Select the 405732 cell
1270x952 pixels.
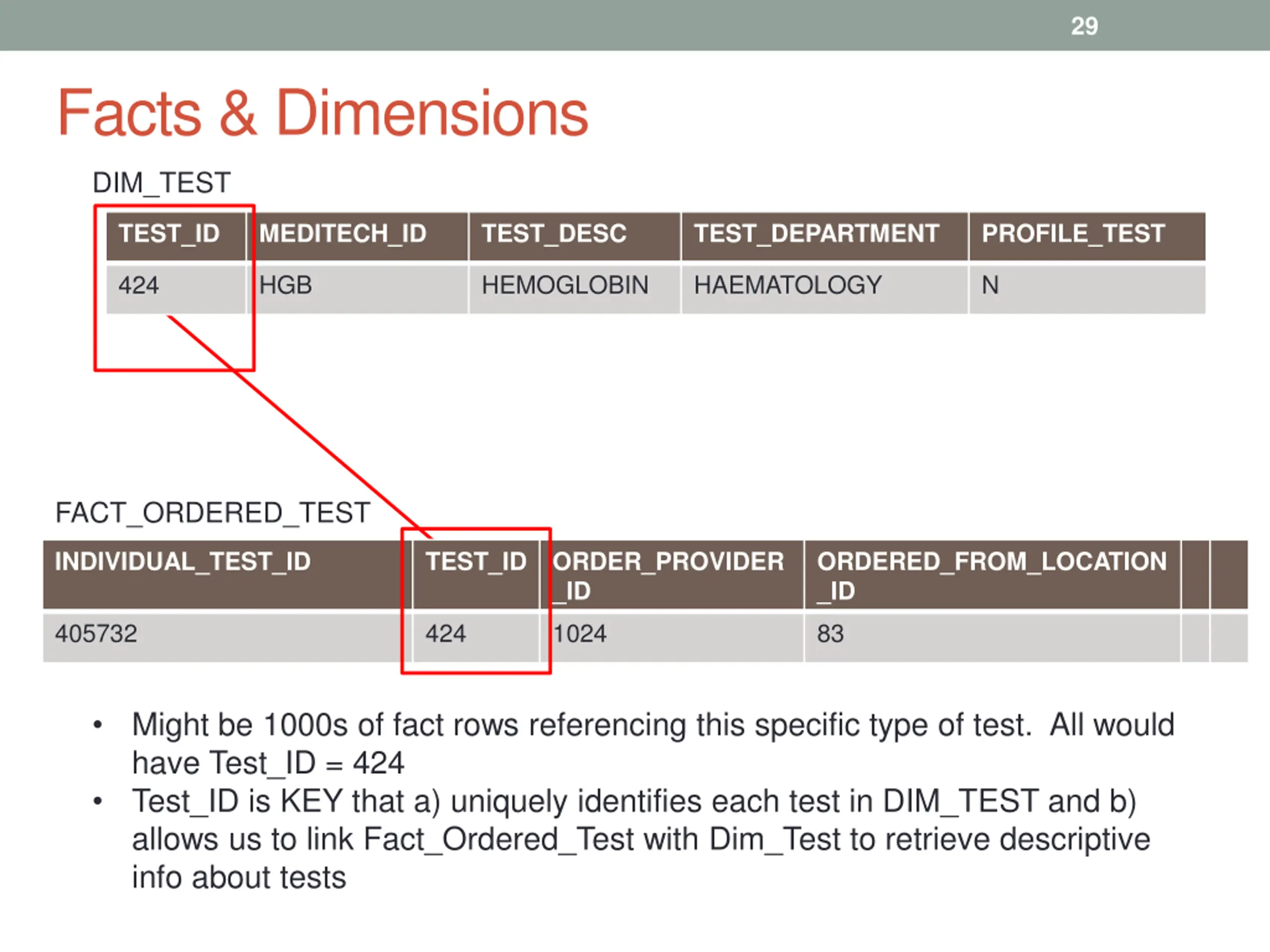click(x=227, y=638)
